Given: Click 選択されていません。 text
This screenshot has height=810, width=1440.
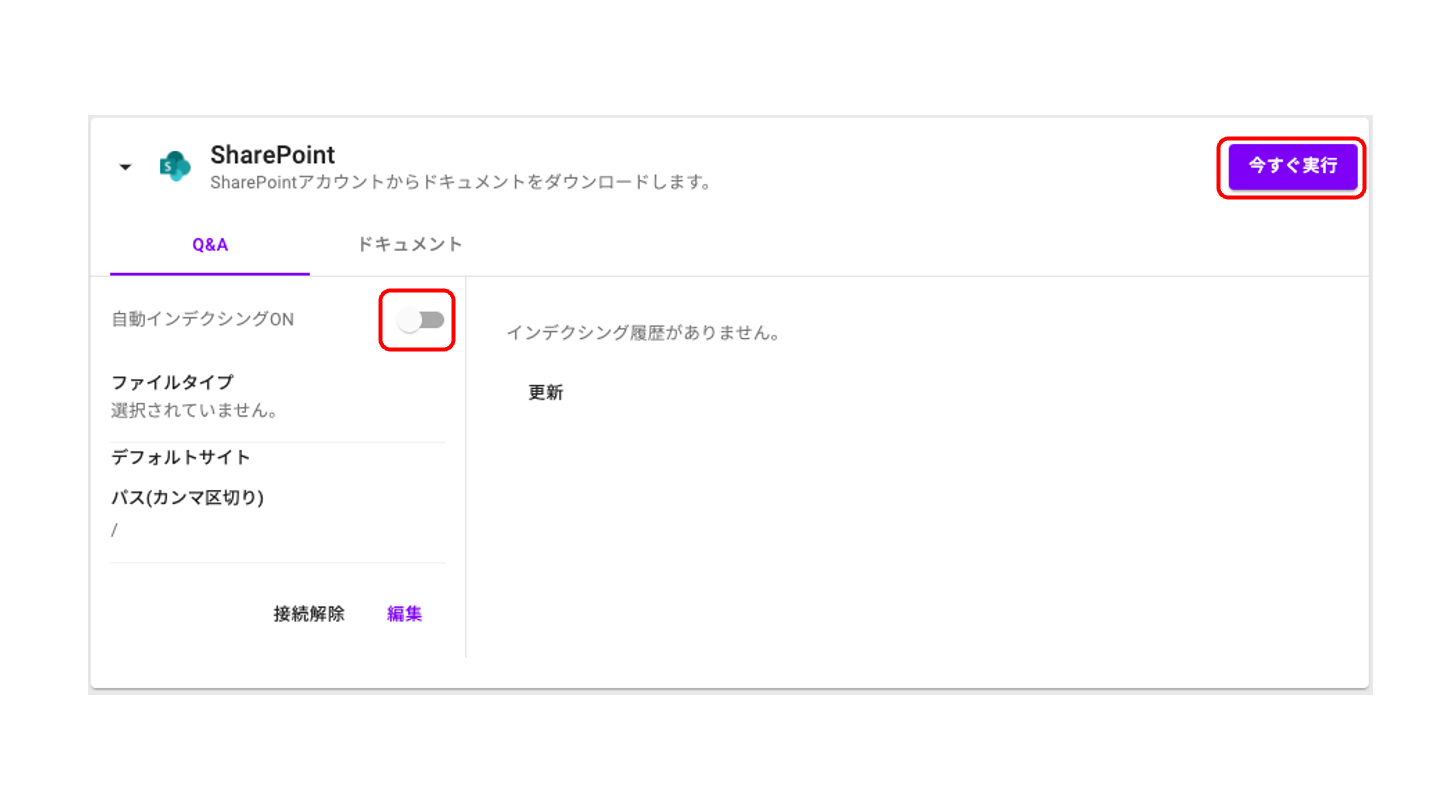Looking at the screenshot, I should pos(194,410).
